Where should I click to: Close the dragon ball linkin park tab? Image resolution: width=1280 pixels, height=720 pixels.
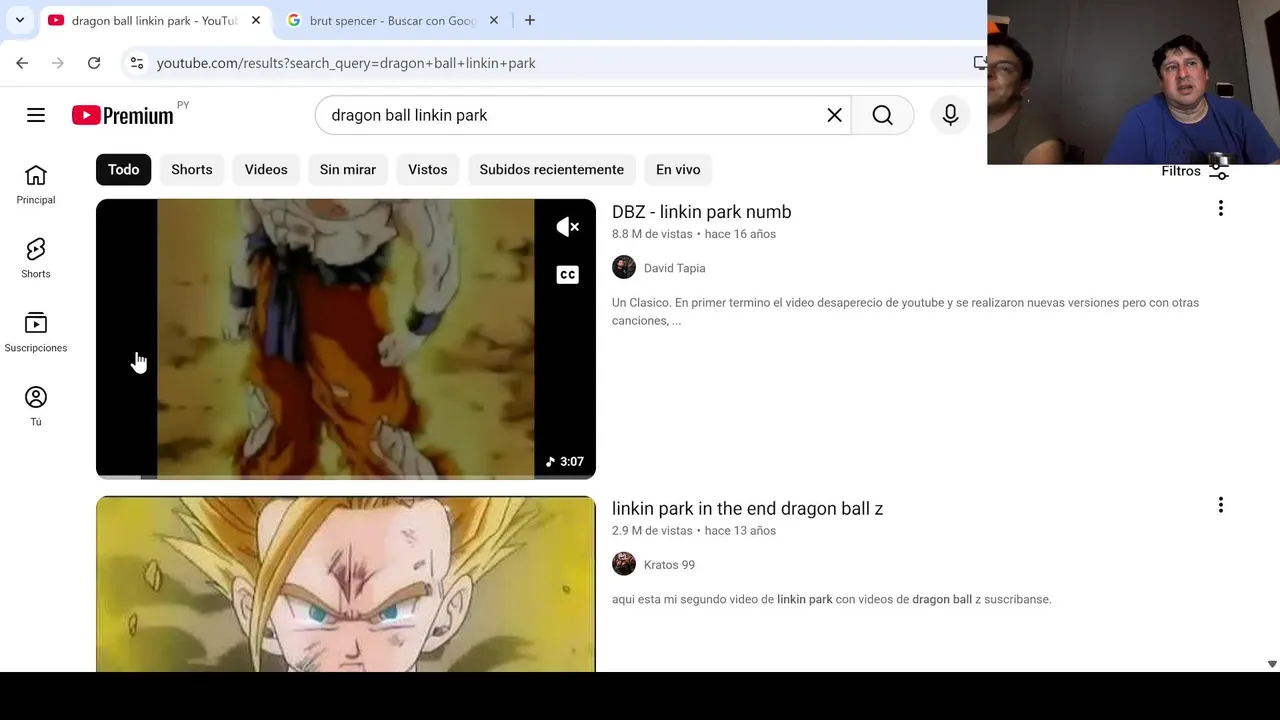(x=255, y=20)
